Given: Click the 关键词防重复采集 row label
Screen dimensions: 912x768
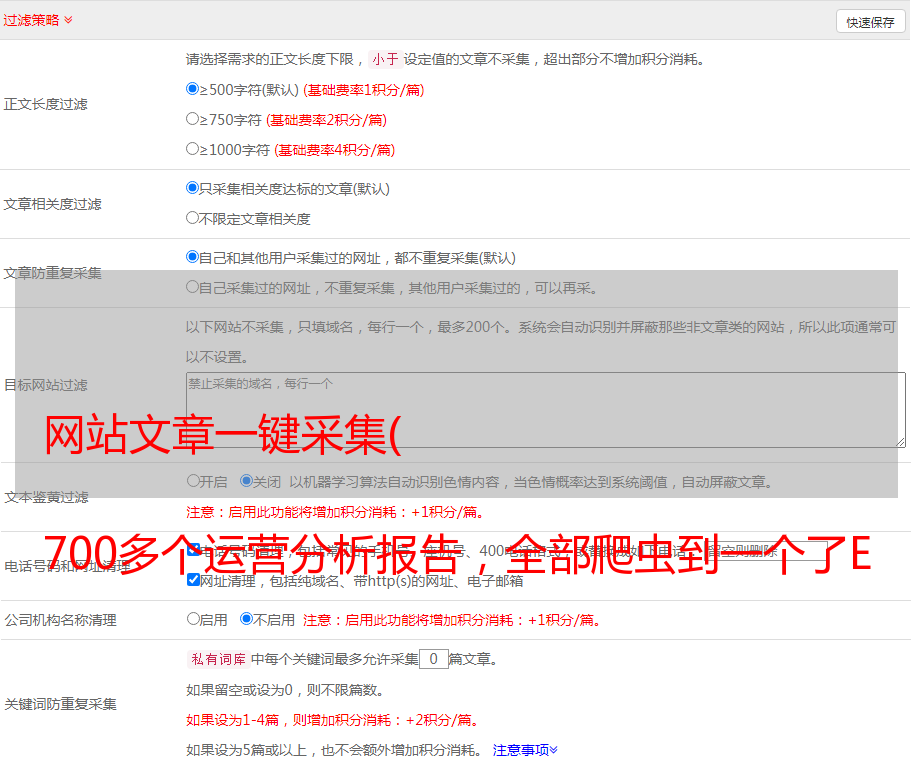Looking at the screenshot, I should pos(60,704).
